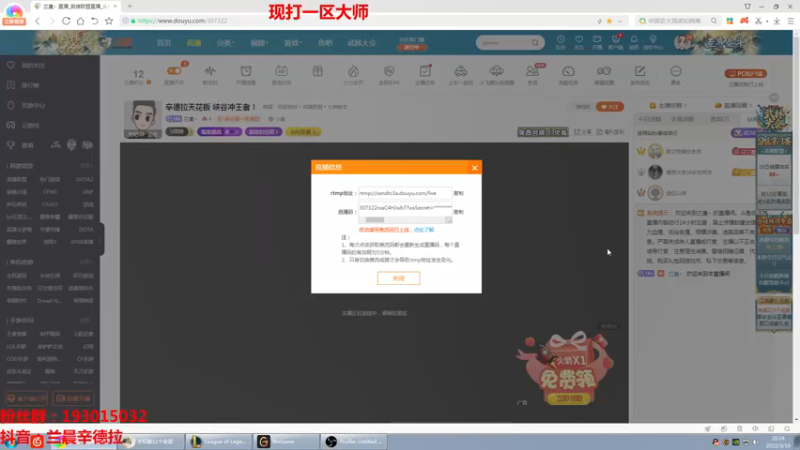The image size is (800, 450).
Task: Open the 直播 nav item
Action: pyautogui.click(x=194, y=43)
